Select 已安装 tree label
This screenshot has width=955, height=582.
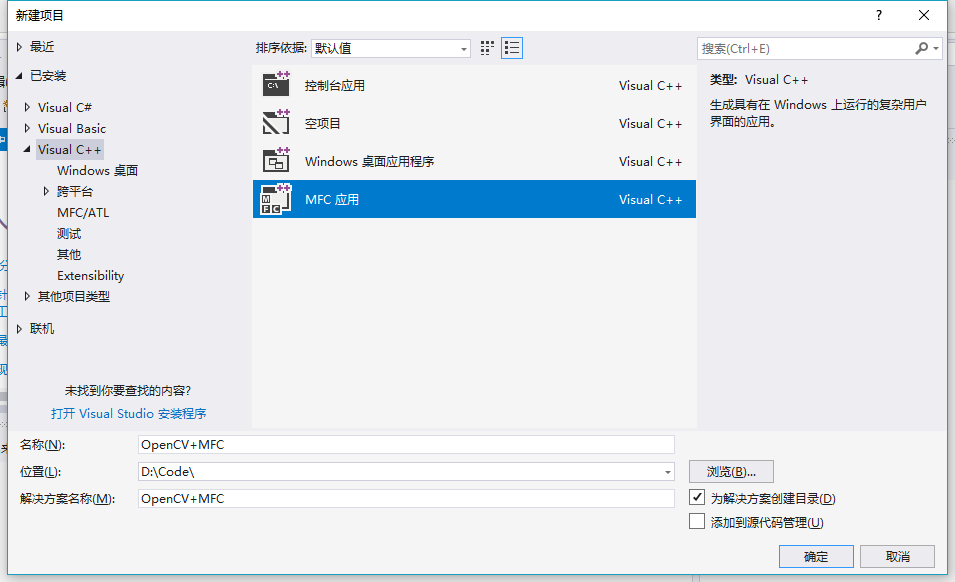pyautogui.click(x=48, y=75)
